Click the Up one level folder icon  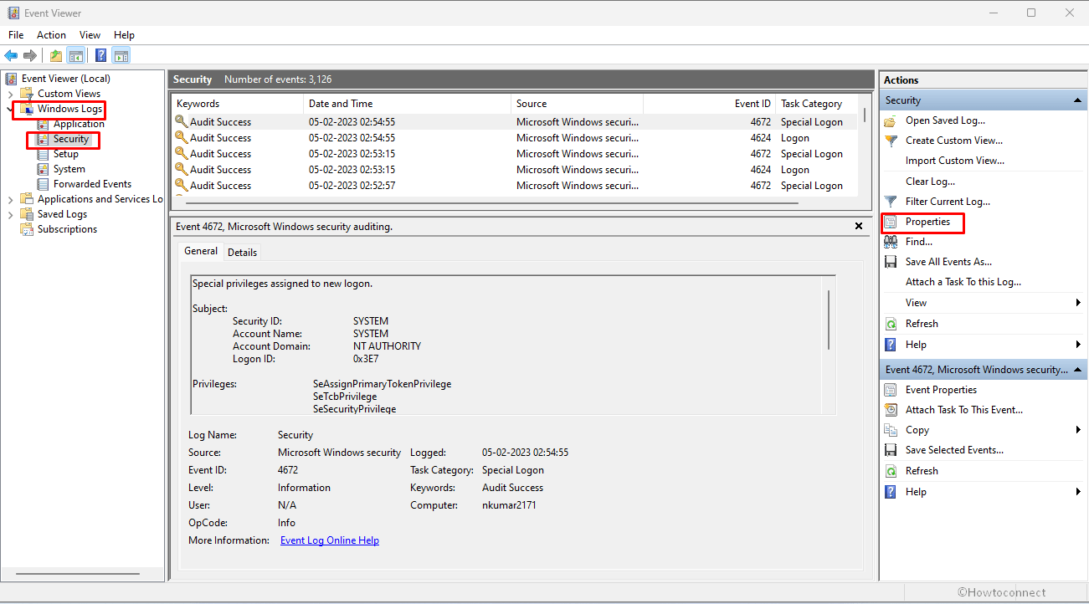point(56,56)
